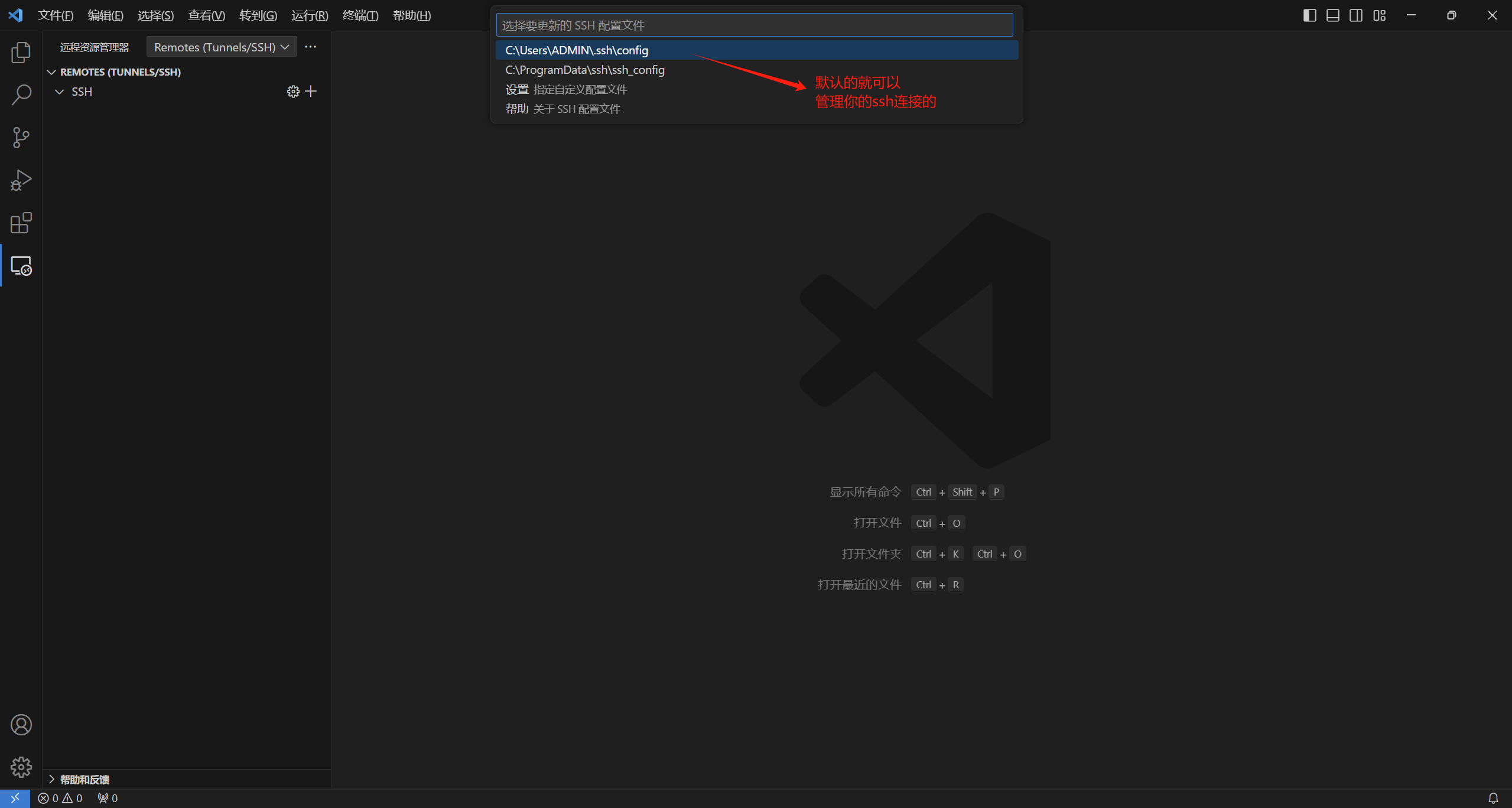Open the Remotes (Tunnels/SSH) dropdown
This screenshot has height=808, width=1512.
[221, 47]
